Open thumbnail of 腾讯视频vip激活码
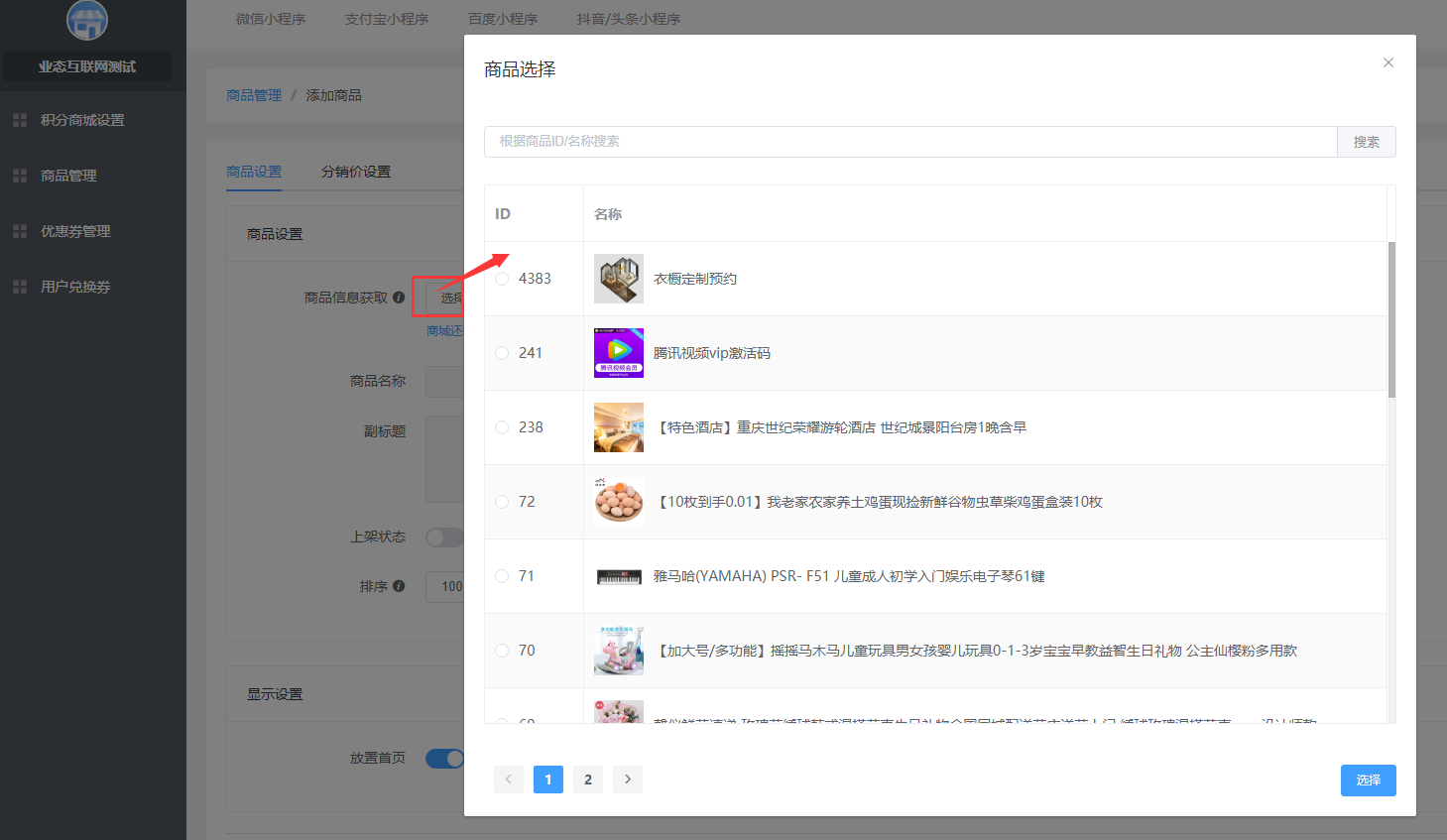 [x=619, y=353]
